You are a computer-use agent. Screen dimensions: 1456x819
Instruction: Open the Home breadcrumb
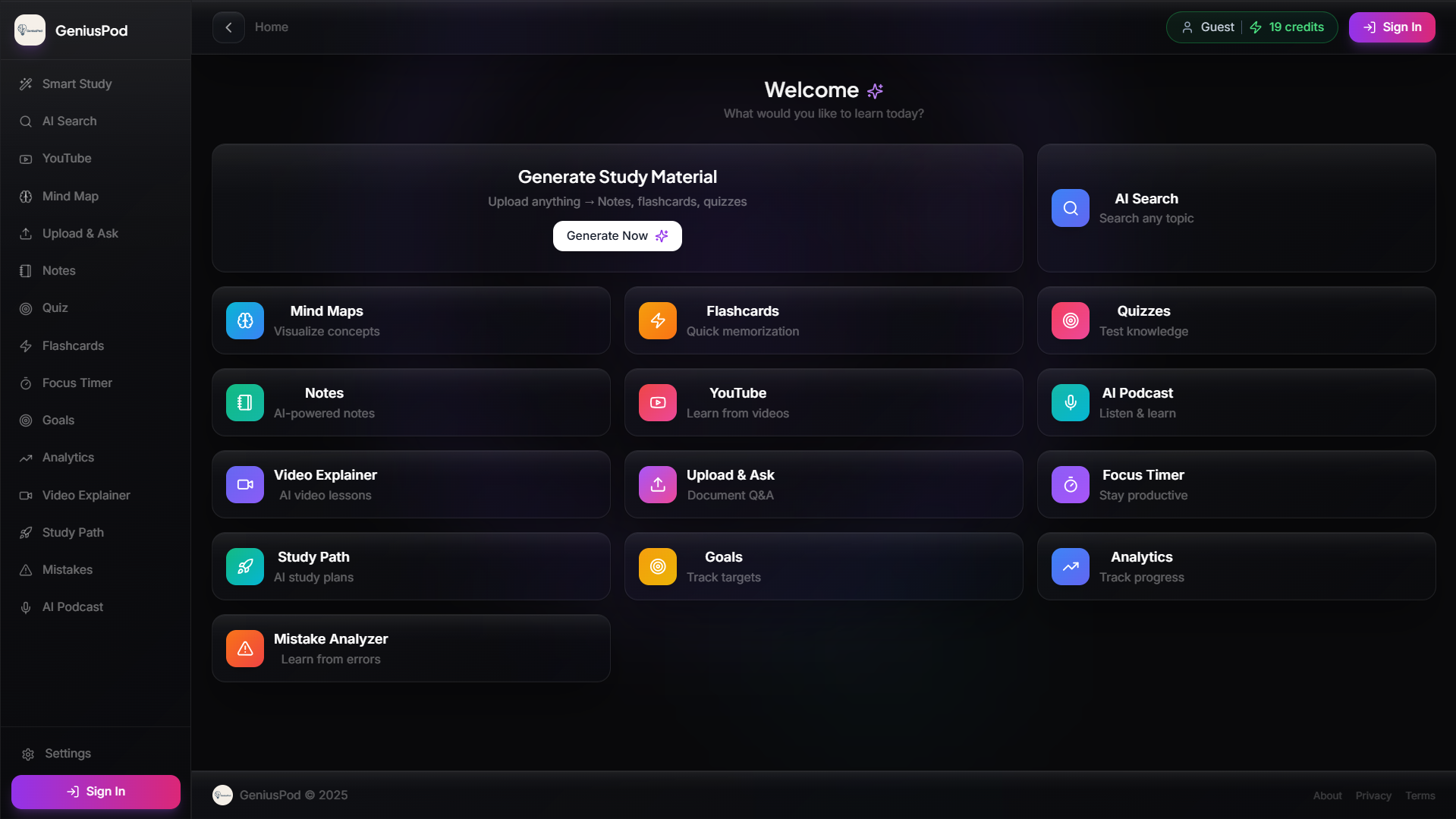click(271, 27)
